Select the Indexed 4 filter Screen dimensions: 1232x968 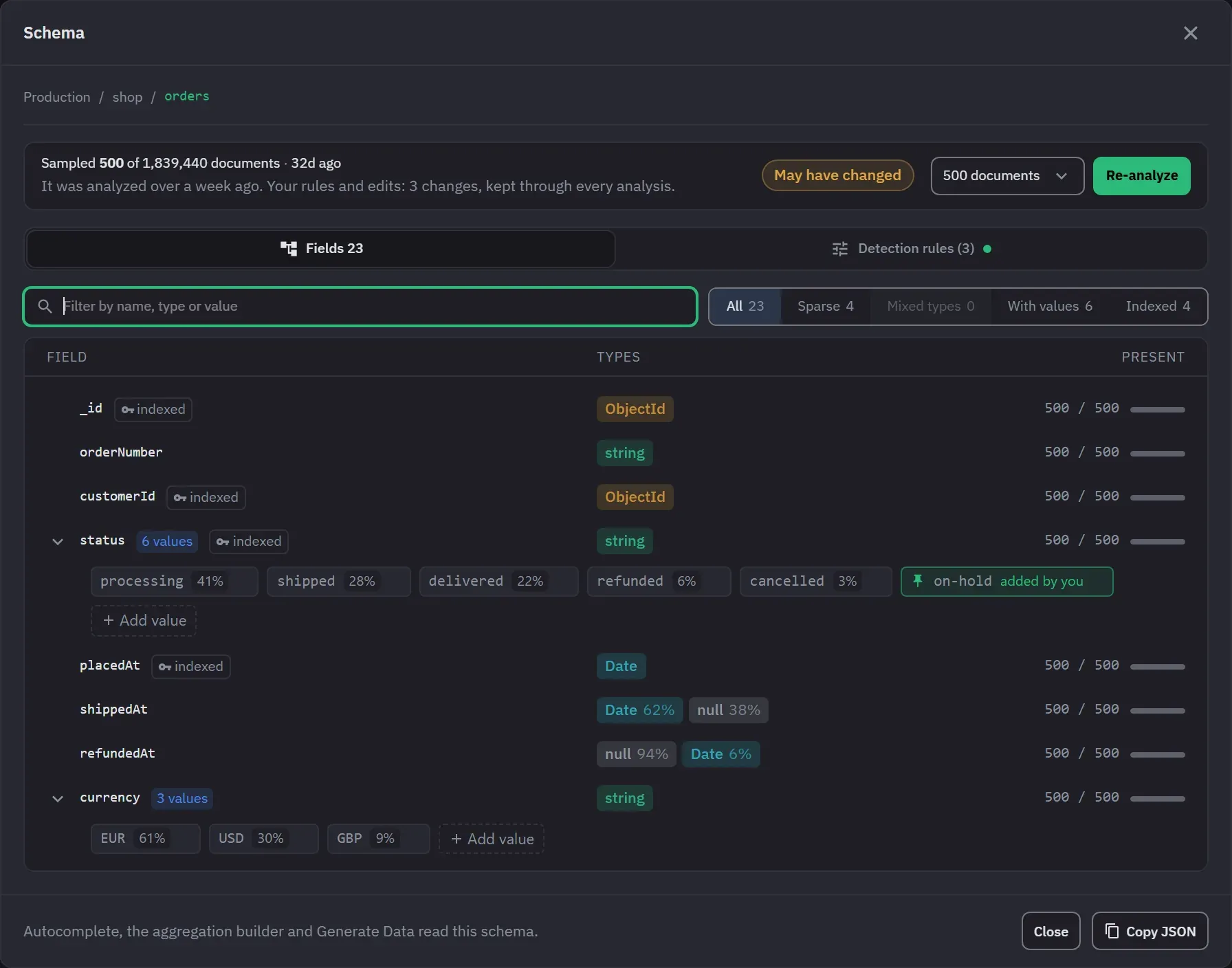pos(1158,306)
